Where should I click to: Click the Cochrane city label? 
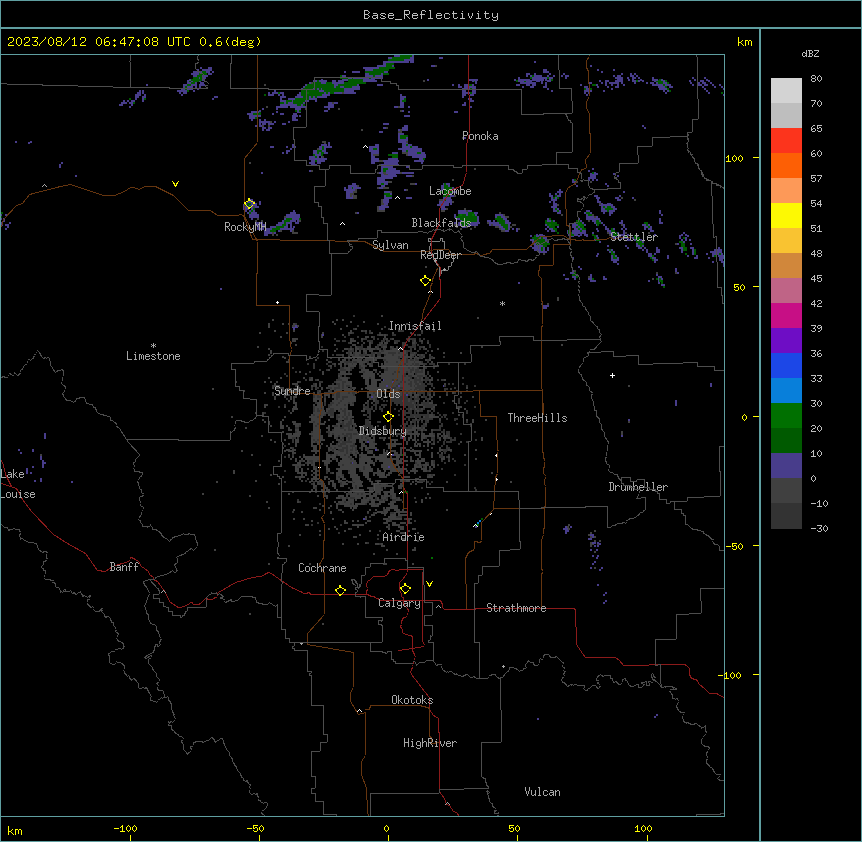point(322,568)
